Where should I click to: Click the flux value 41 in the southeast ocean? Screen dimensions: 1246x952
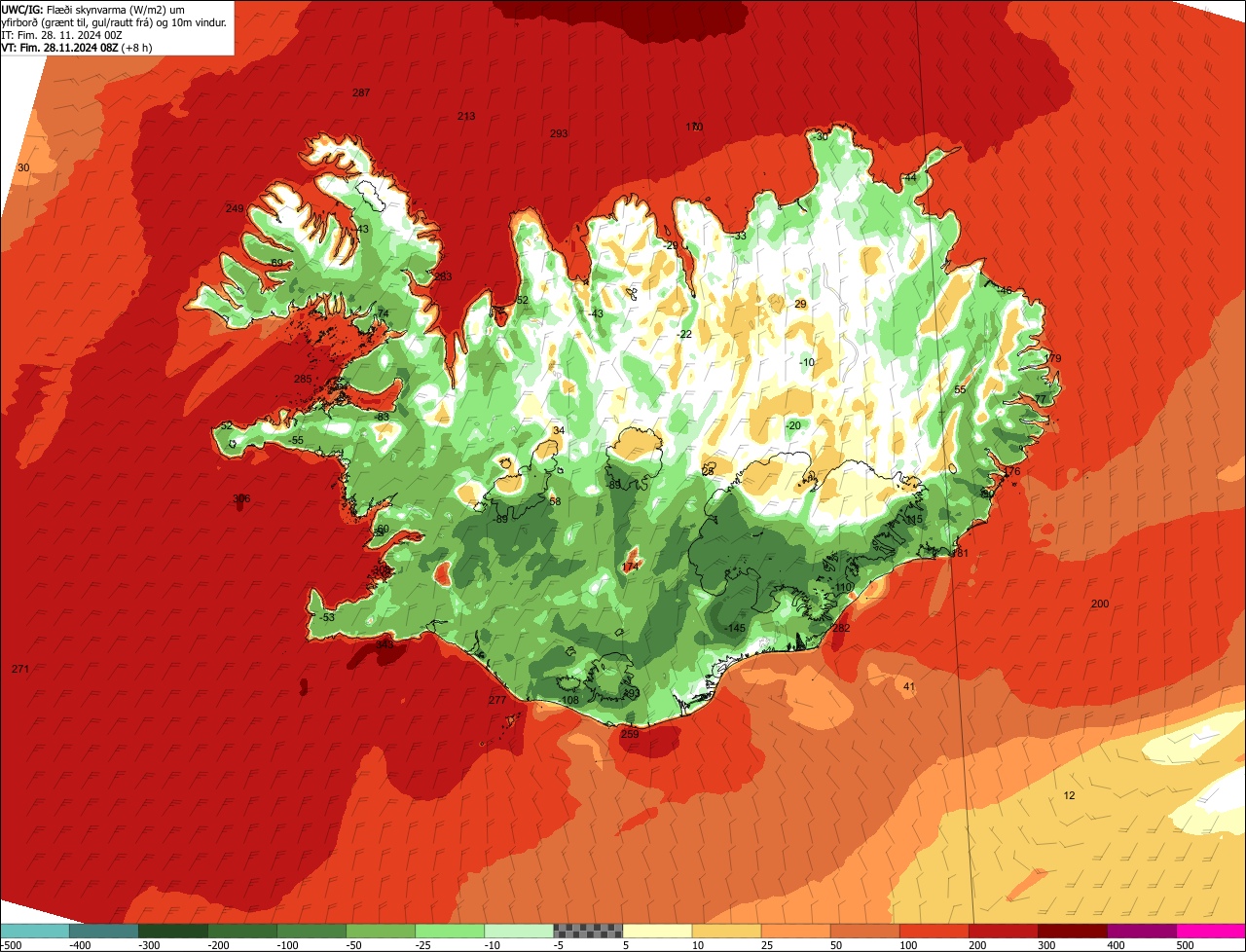(909, 687)
